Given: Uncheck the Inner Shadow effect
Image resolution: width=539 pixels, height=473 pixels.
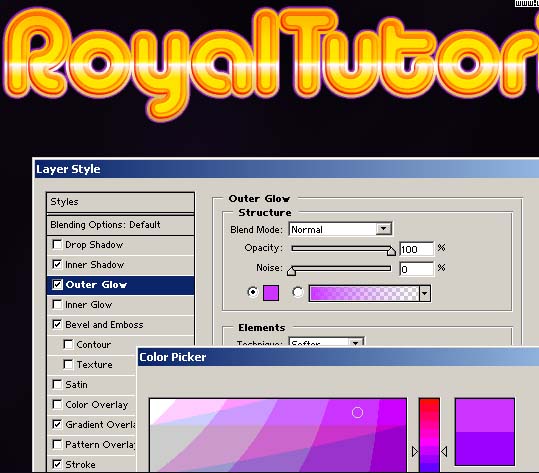Looking at the screenshot, I should (x=57, y=264).
